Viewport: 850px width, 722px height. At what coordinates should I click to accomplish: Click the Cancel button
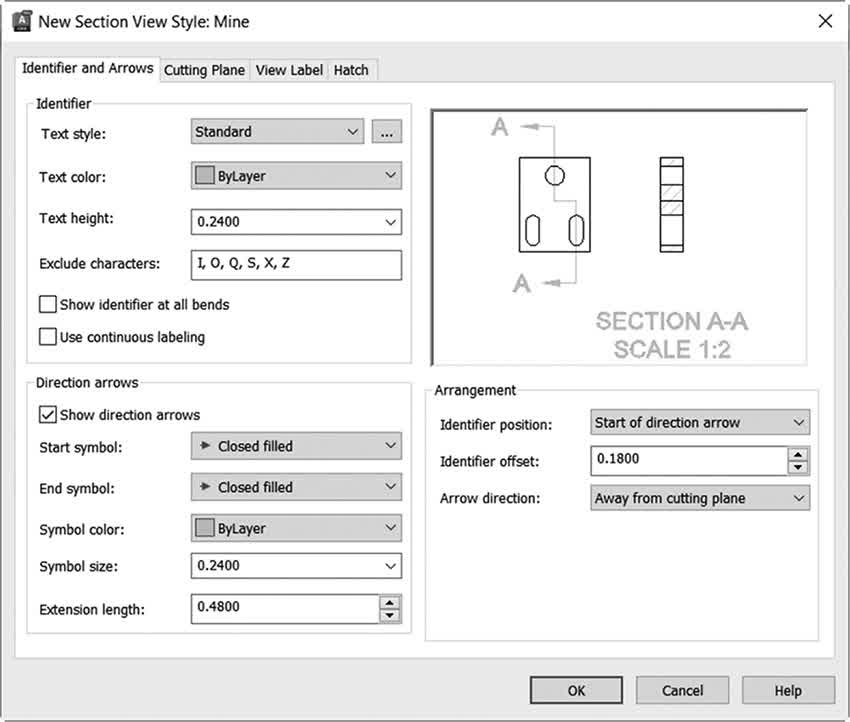tap(682, 690)
